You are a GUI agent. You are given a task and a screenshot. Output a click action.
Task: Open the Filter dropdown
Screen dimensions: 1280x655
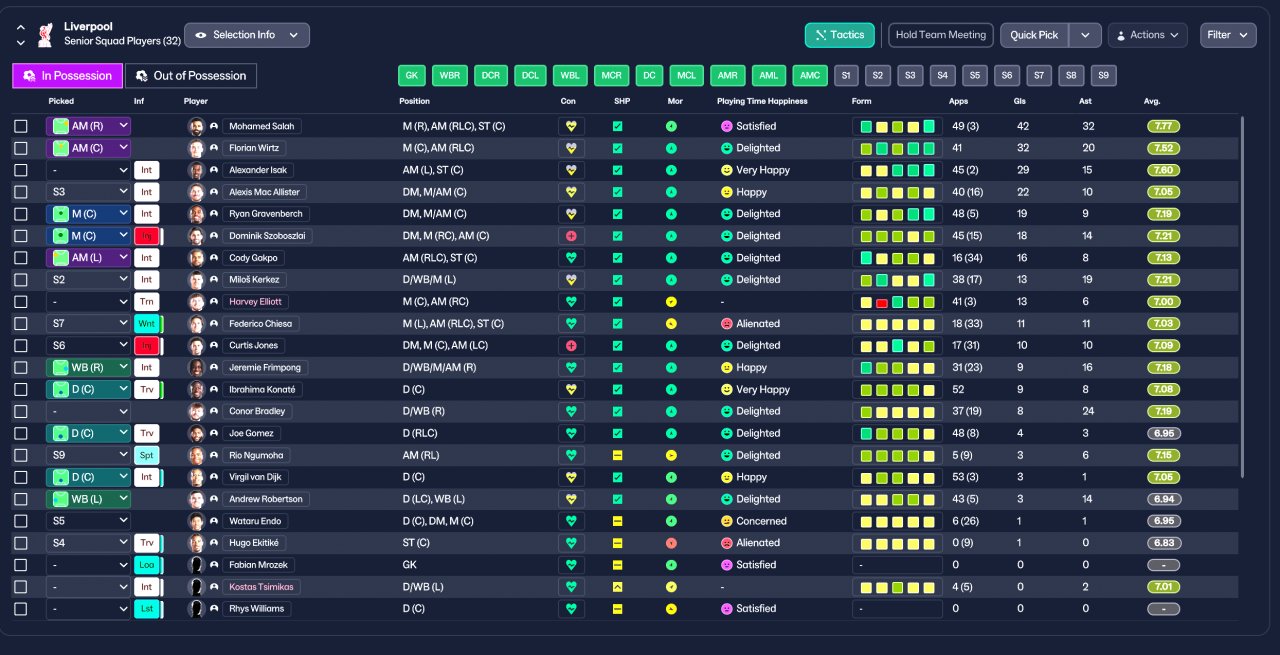(x=1228, y=35)
